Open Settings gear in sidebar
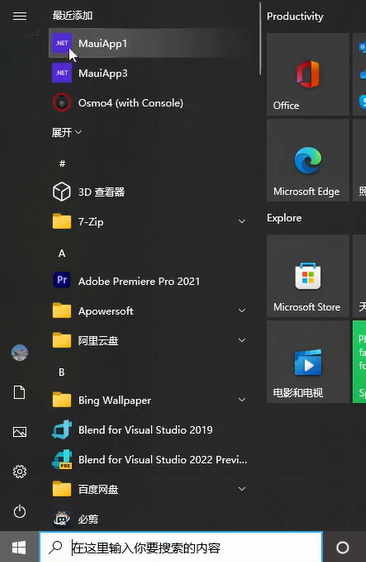The height and width of the screenshot is (562, 366). coord(20,472)
